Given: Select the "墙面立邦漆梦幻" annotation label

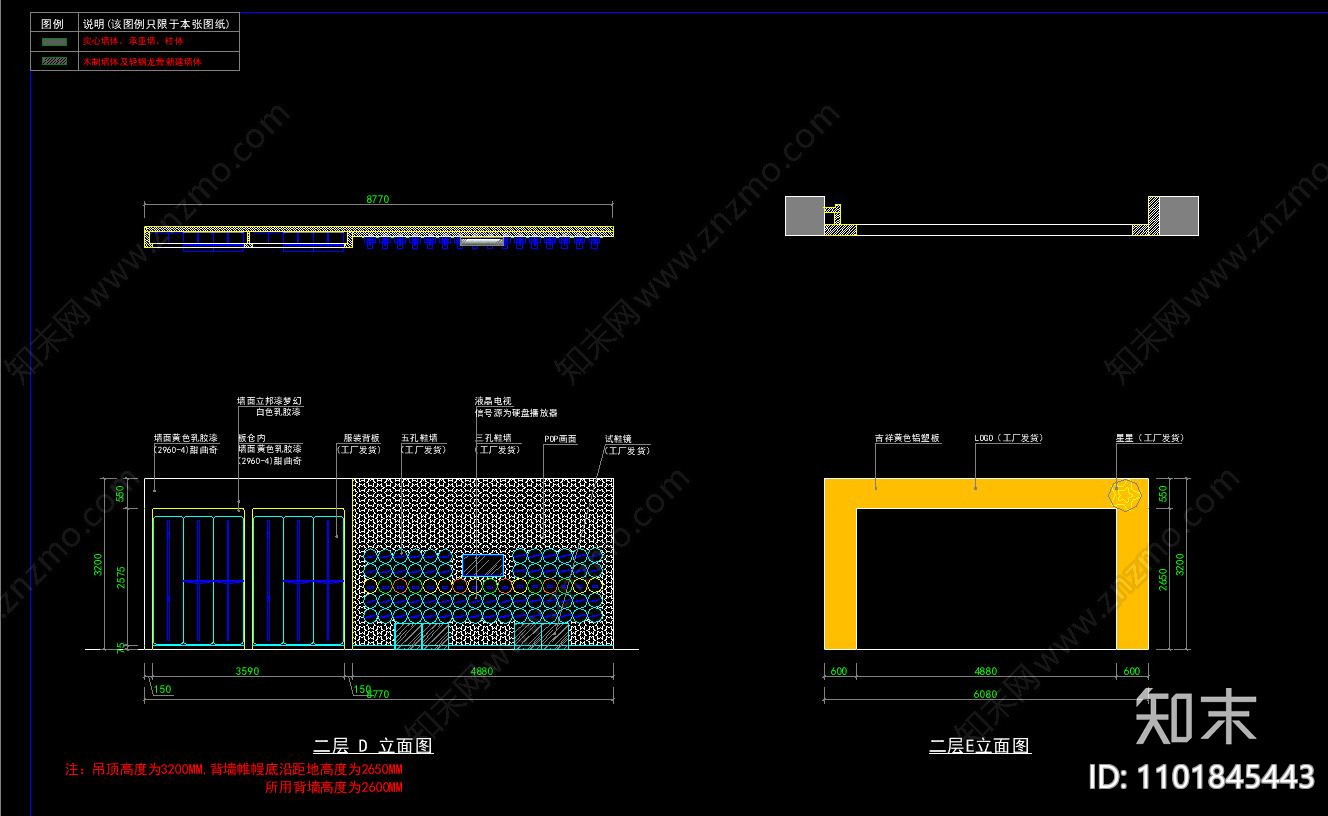Looking at the screenshot, I should pyautogui.click(x=269, y=400).
